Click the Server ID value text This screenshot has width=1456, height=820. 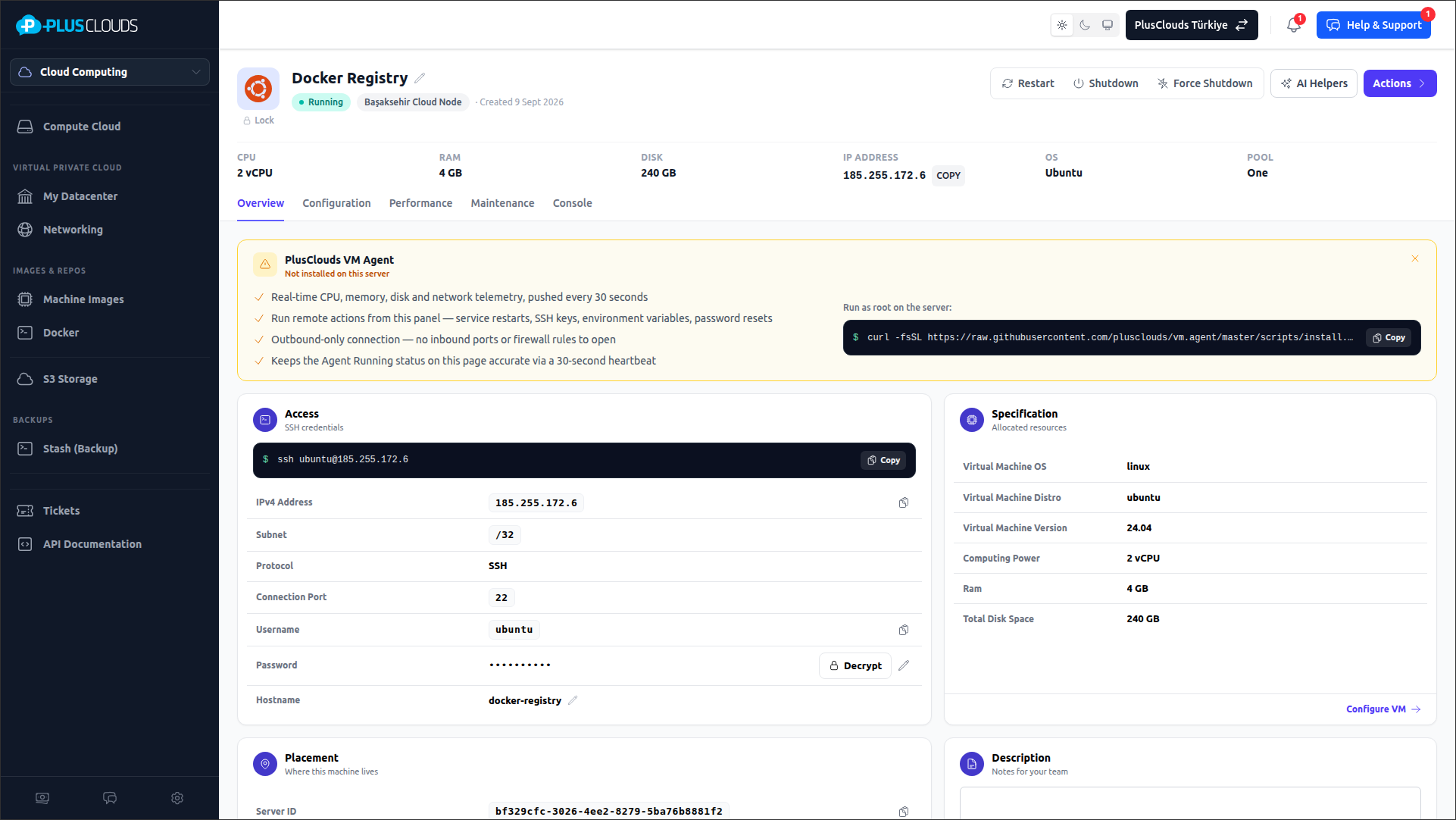[609, 812]
